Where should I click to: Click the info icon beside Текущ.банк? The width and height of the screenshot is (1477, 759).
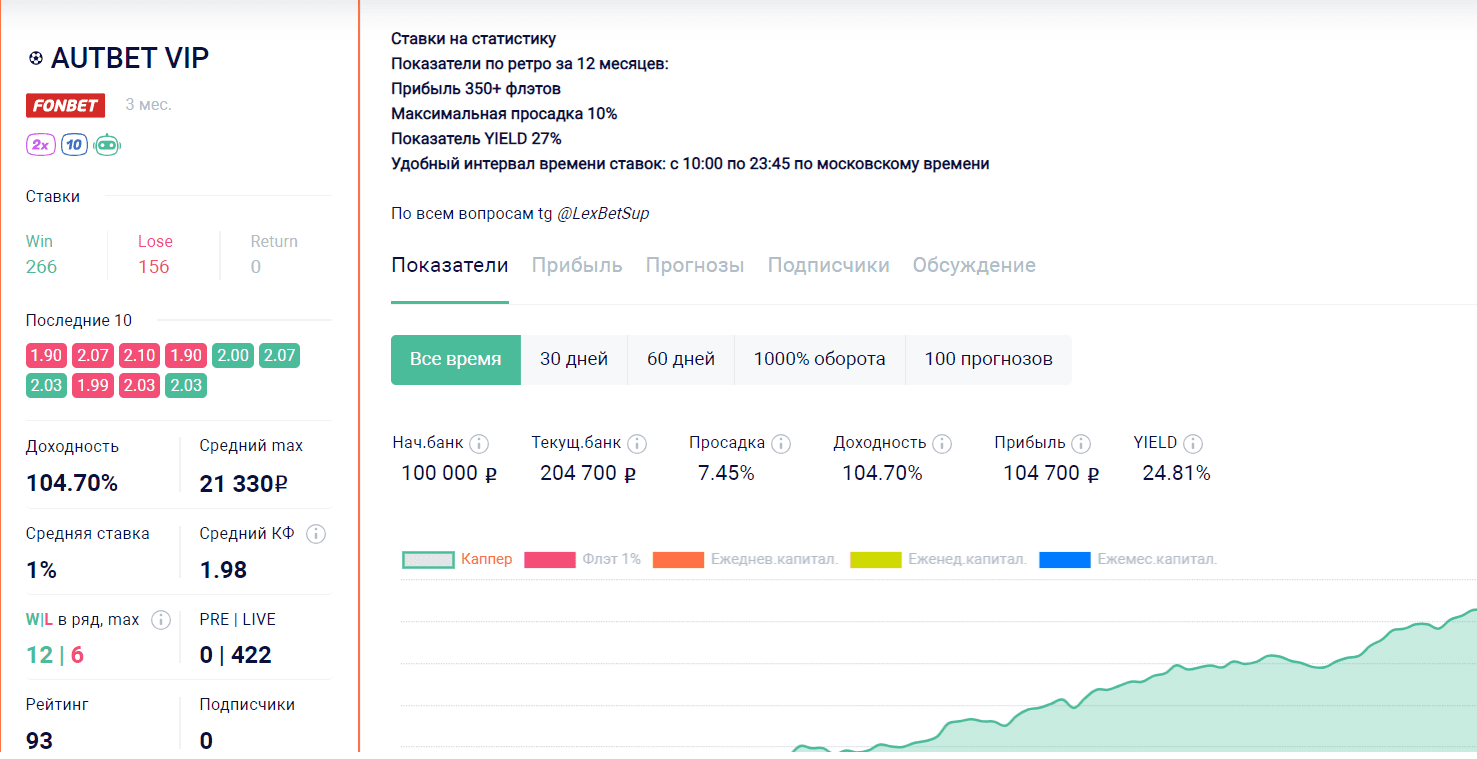[637, 443]
